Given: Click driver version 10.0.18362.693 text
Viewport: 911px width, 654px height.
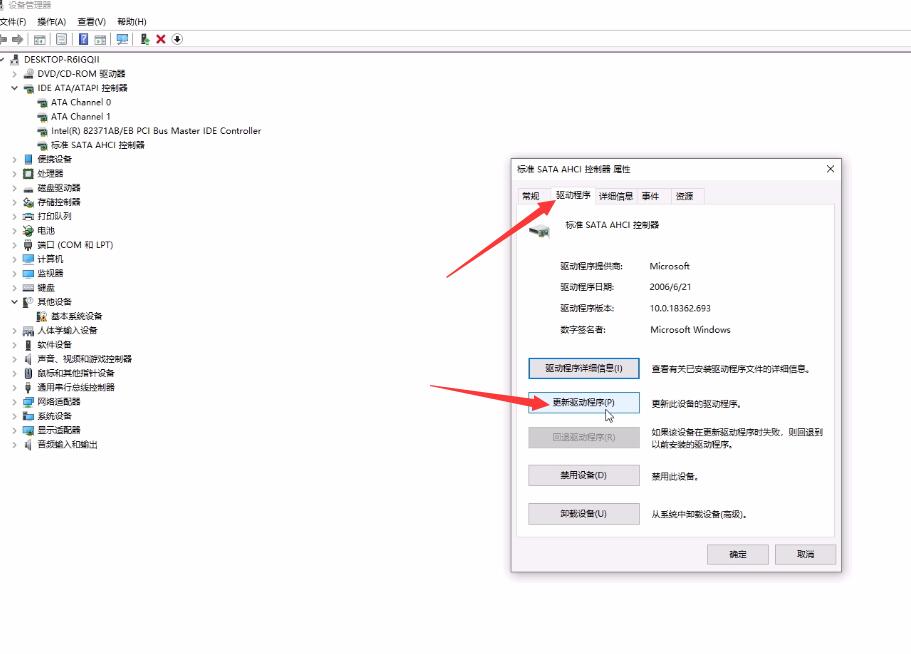Looking at the screenshot, I should (680, 308).
